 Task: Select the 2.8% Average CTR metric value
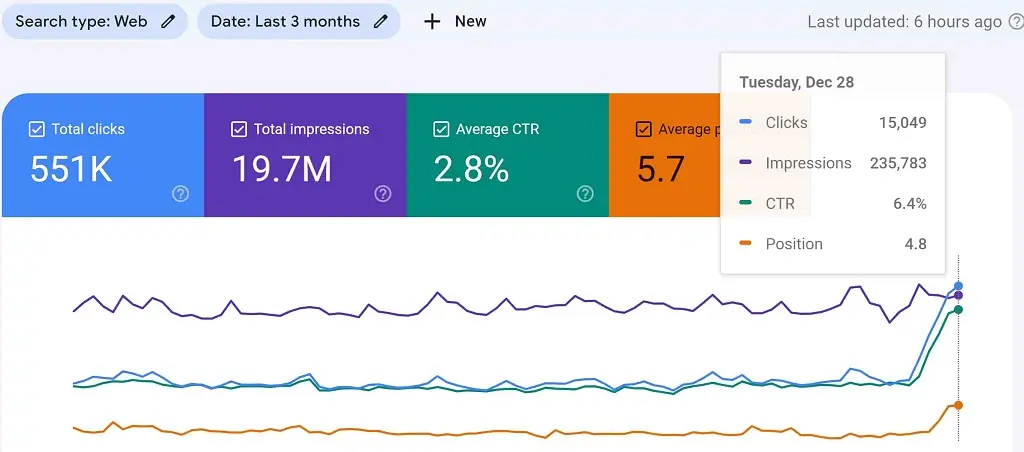[x=471, y=170]
